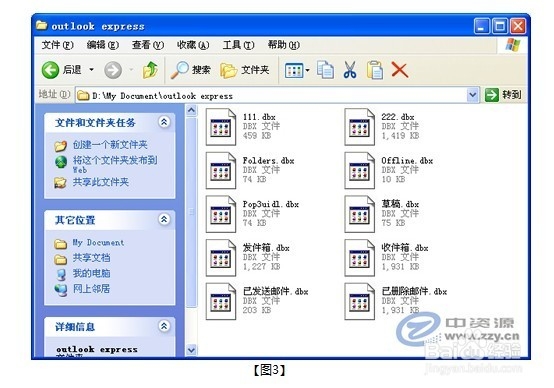The height and width of the screenshot is (388, 554).
Task: Click the Paste clipboard icon
Action: tap(375, 70)
